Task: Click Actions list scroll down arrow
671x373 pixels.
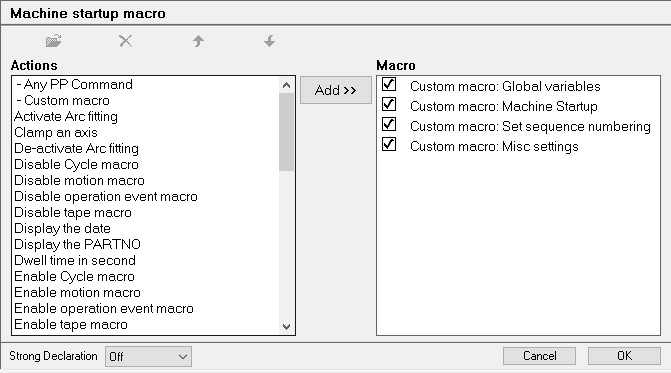Action: 286,327
